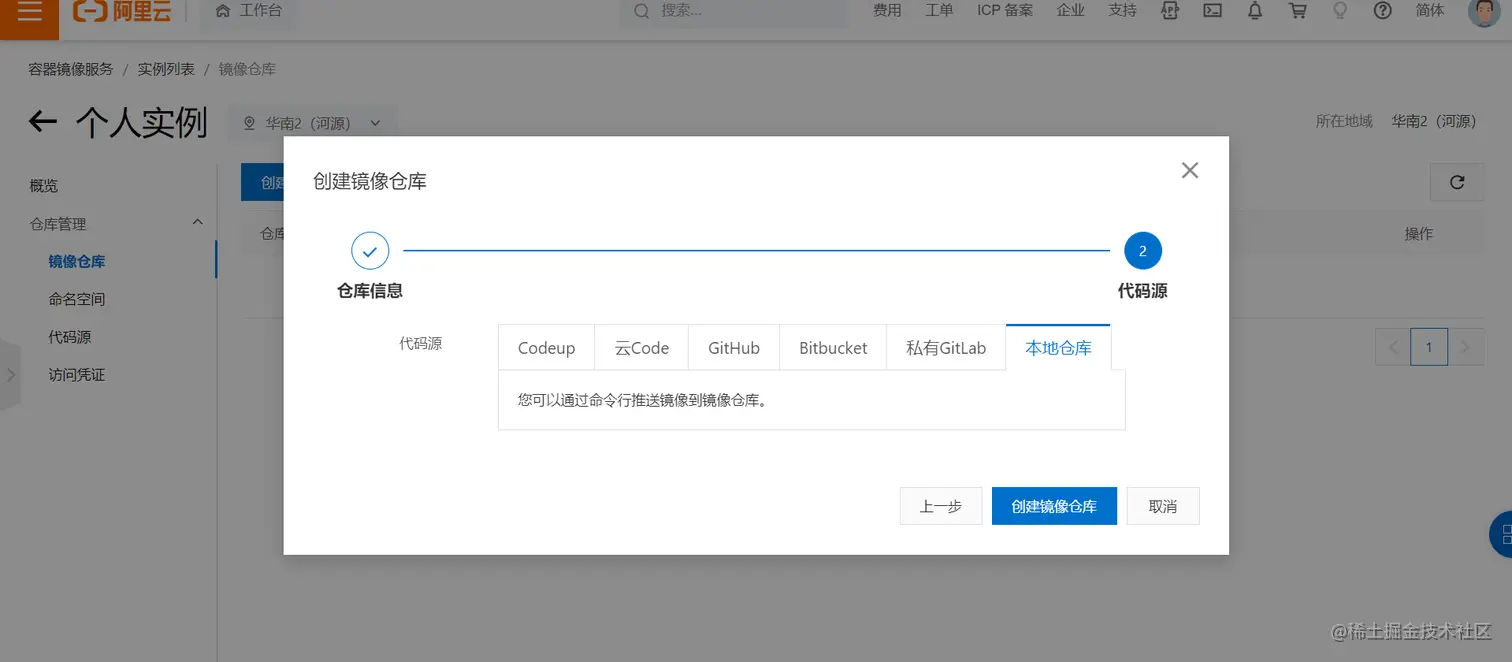Open the notifications bell
The height and width of the screenshot is (662, 1512).
1255,11
